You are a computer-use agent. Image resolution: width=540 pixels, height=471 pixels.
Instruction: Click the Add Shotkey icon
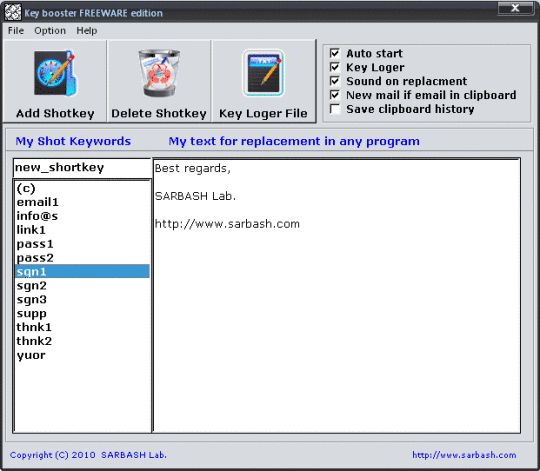[x=55, y=73]
